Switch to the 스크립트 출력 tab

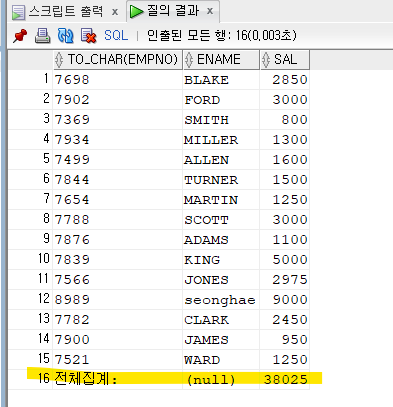click(66, 12)
